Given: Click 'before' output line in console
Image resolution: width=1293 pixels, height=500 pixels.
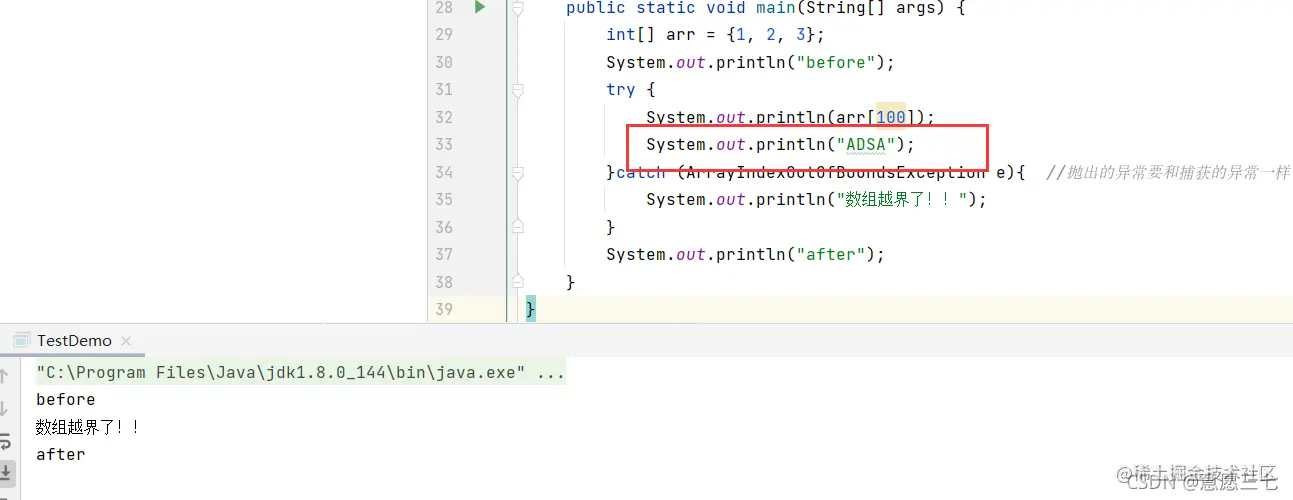Looking at the screenshot, I should pos(66,400).
